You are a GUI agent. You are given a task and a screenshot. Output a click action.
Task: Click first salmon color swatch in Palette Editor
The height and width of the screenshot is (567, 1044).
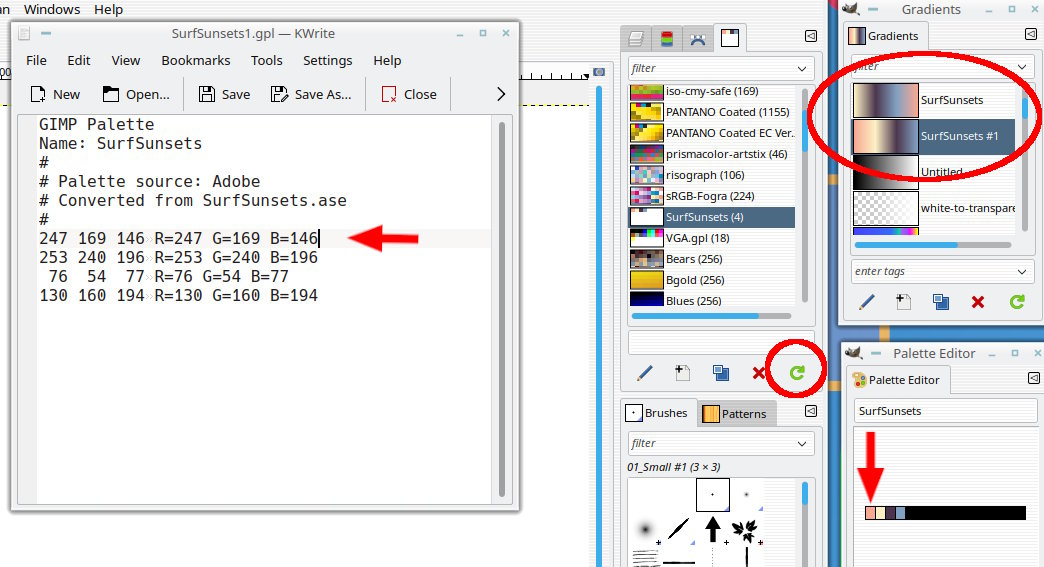point(870,513)
